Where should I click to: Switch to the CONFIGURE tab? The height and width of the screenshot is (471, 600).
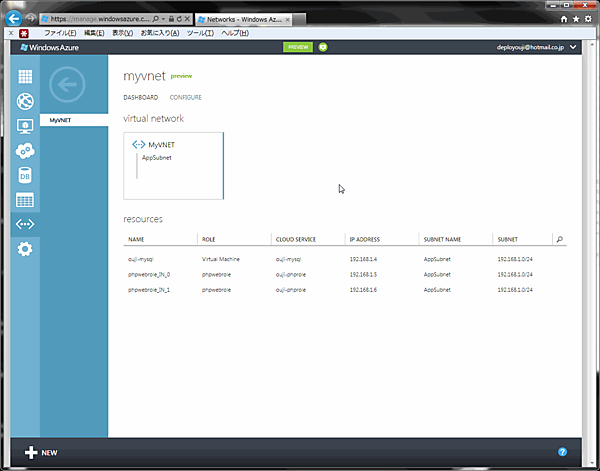click(185, 97)
